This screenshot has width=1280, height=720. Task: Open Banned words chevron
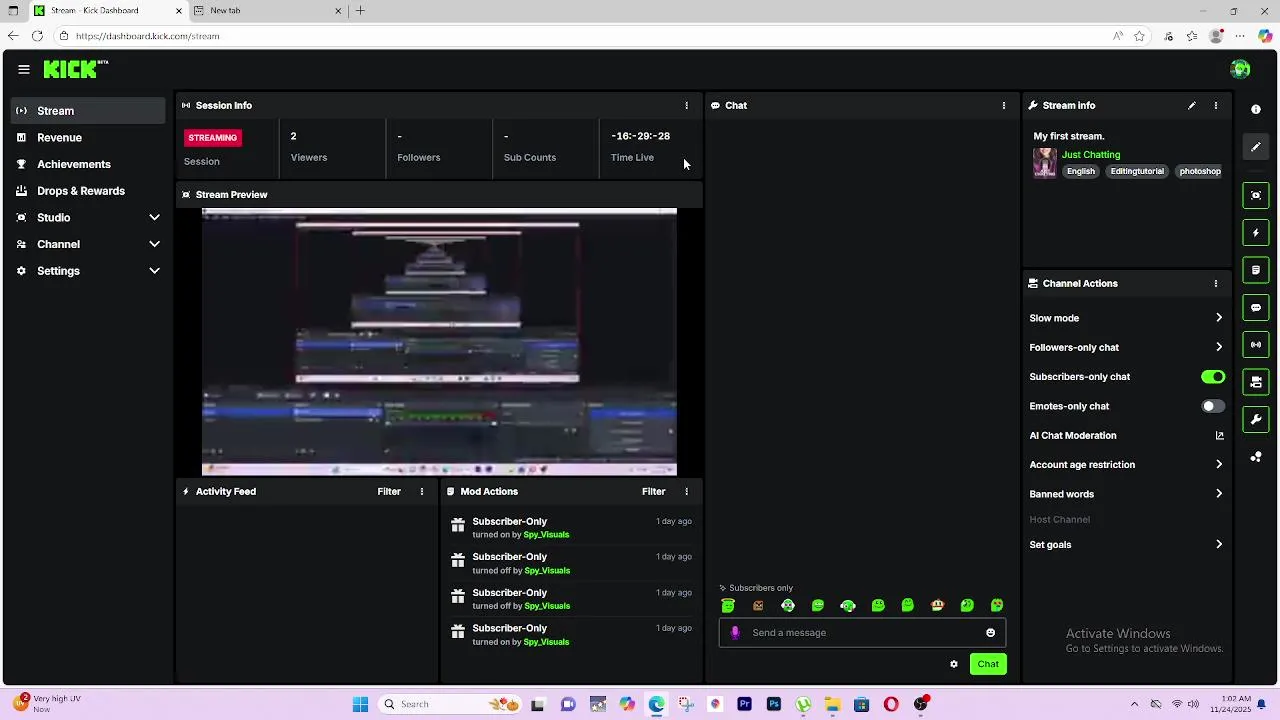pos(1219,494)
